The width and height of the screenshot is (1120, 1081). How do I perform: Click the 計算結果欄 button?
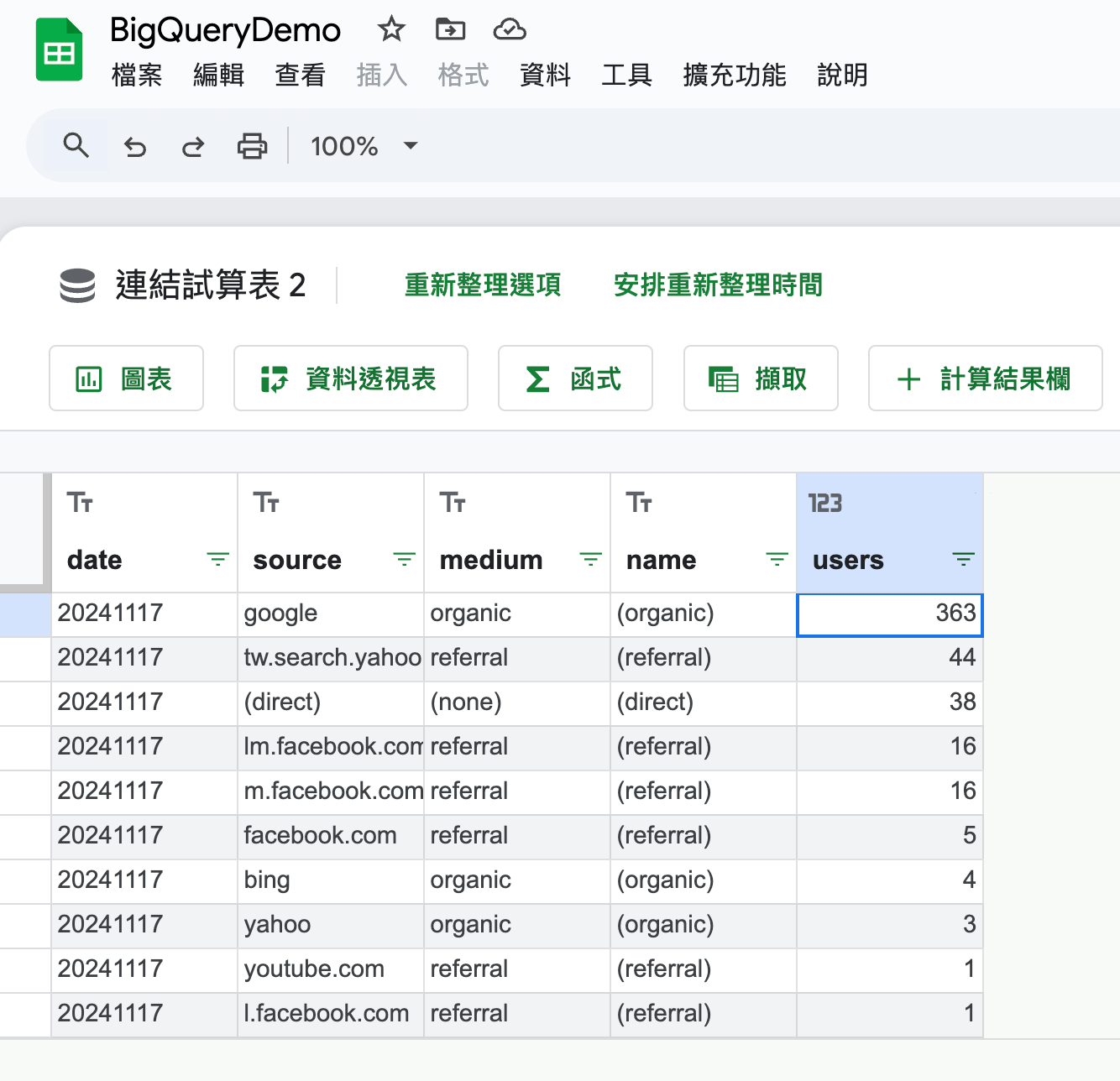(985, 379)
